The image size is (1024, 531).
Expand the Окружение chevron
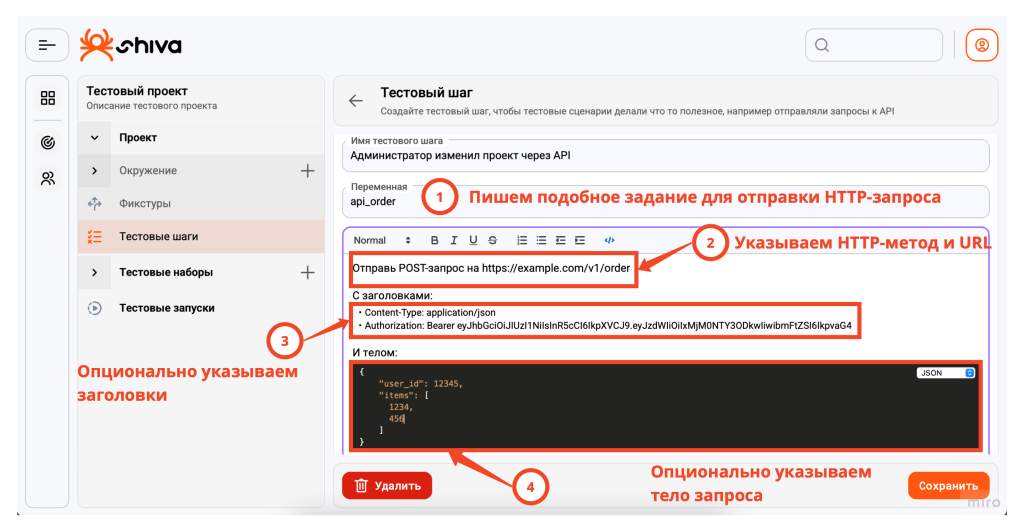(x=95, y=170)
